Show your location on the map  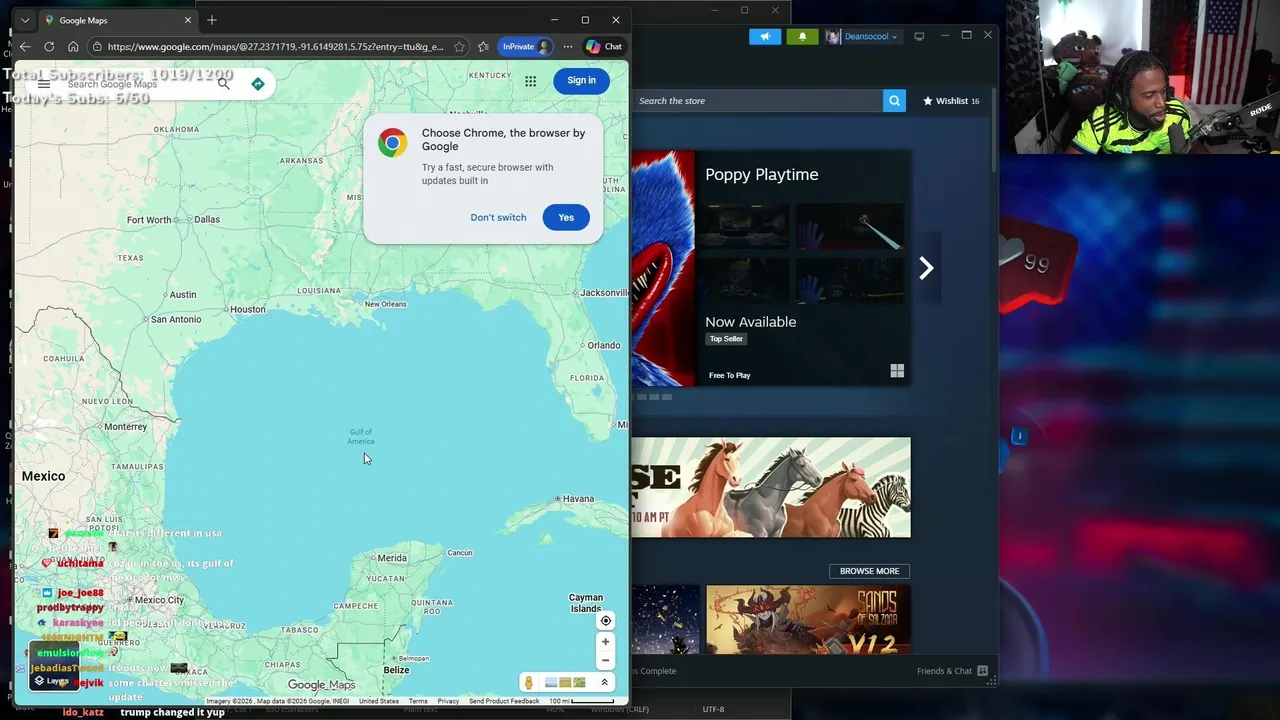click(x=605, y=620)
